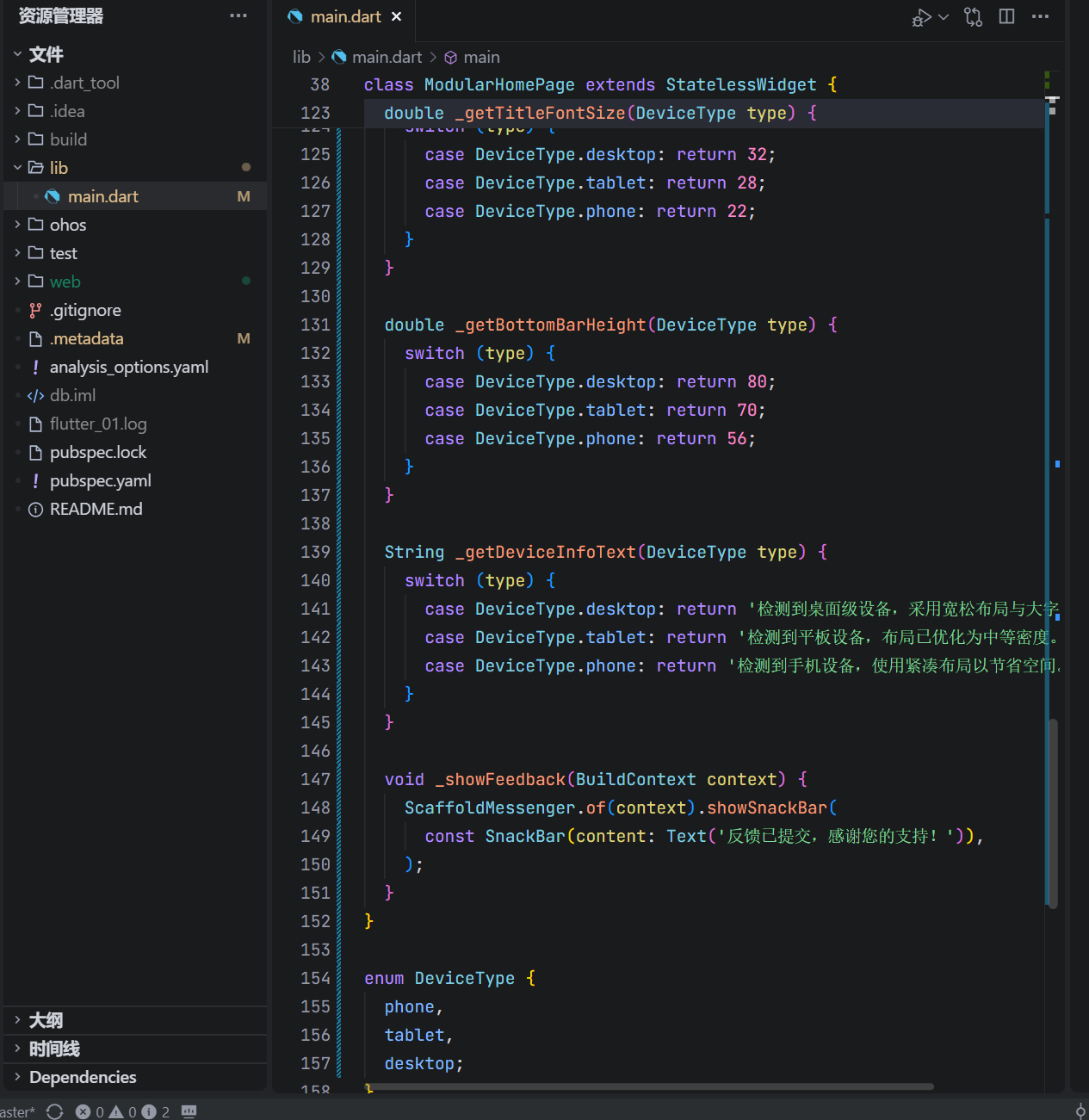The image size is (1089, 1120).
Task: Click the M modified badge on main.dart
Action: [x=244, y=196]
